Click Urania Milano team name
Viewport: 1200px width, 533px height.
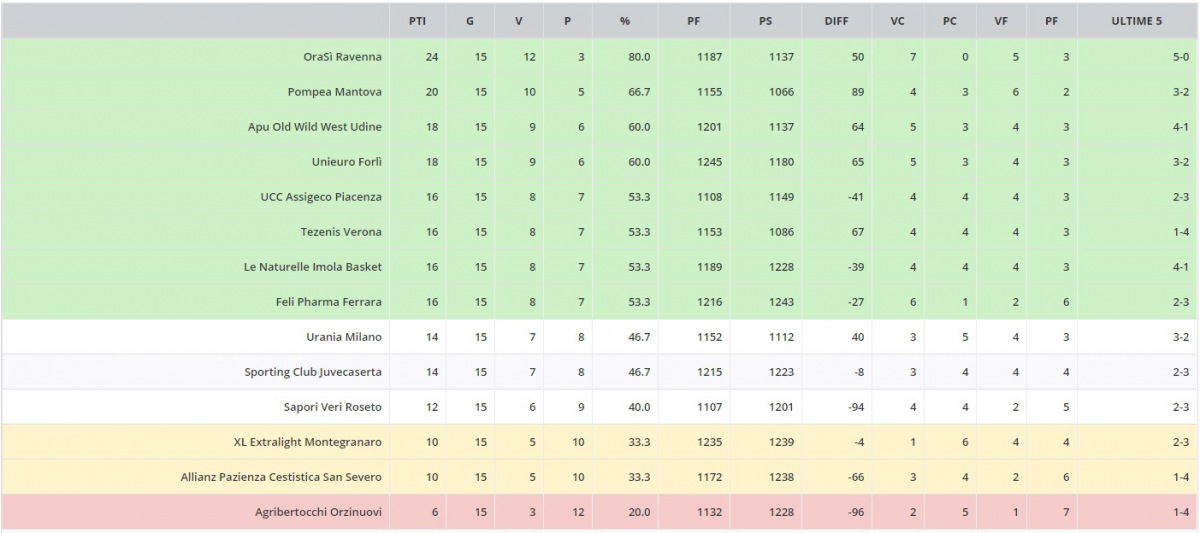pos(343,337)
